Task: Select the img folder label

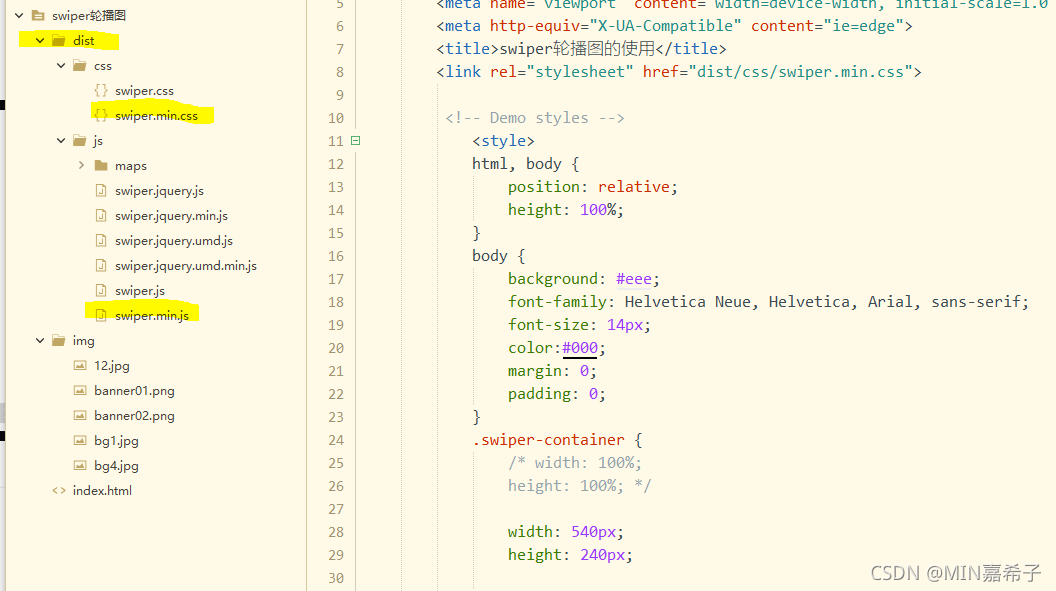Action: (x=84, y=341)
